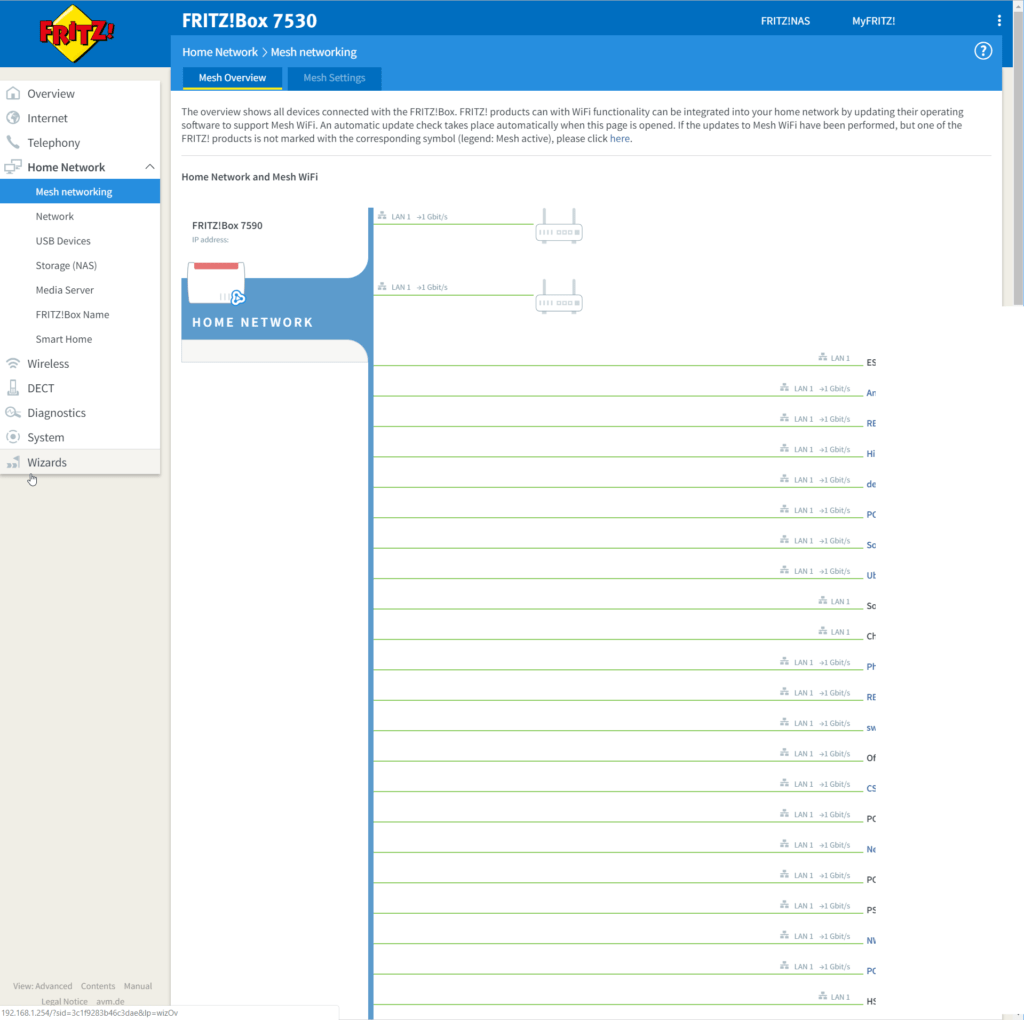Expand the Diagnostics menu section
The image size is (1024, 1020).
(x=56, y=413)
